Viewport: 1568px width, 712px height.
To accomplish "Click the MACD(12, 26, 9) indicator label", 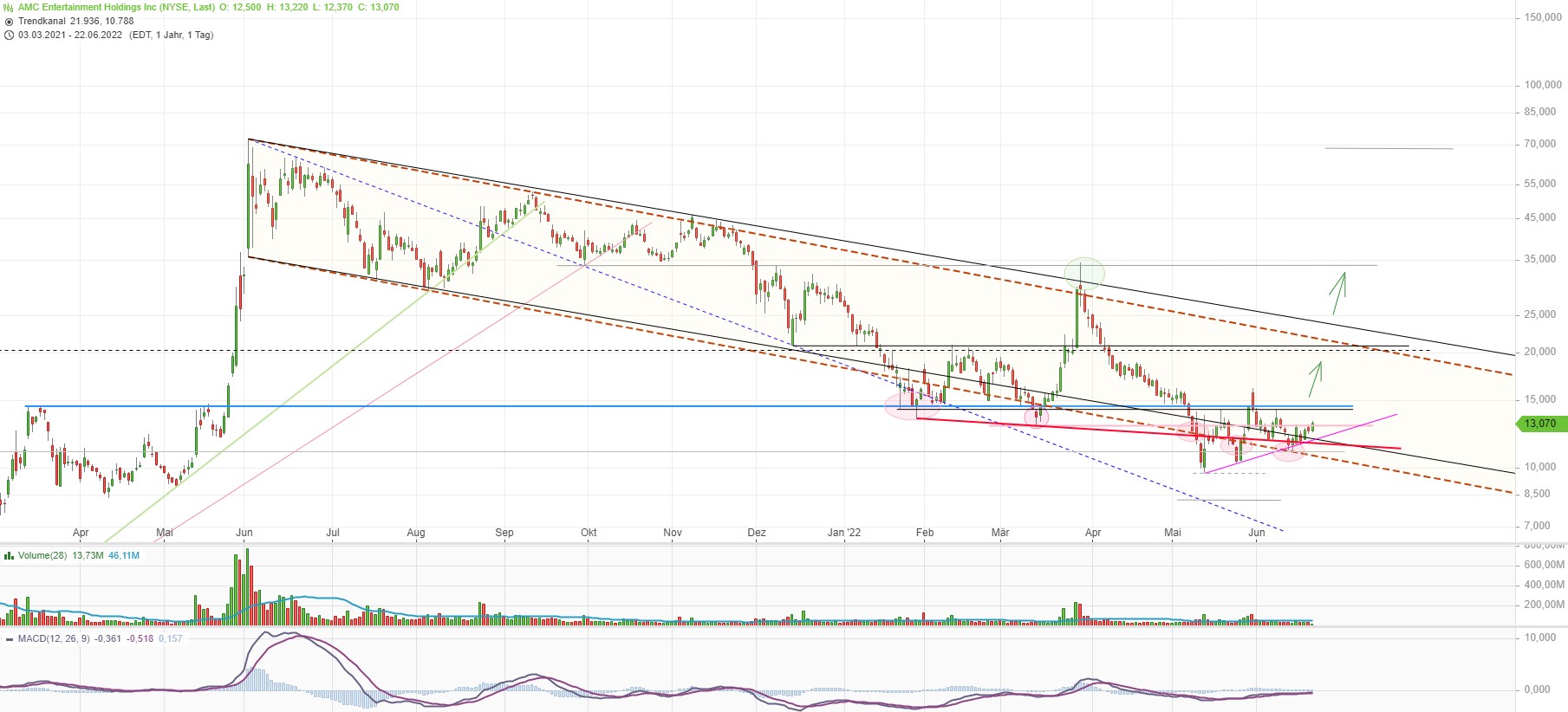I will pyautogui.click(x=54, y=638).
